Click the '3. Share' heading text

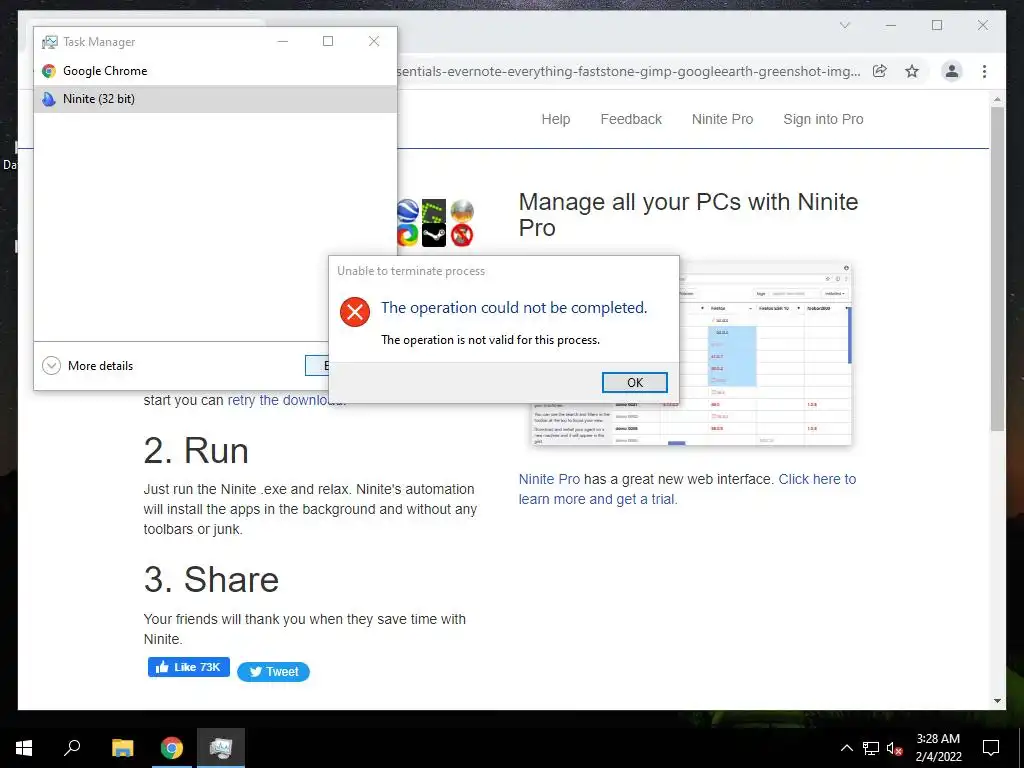(211, 579)
